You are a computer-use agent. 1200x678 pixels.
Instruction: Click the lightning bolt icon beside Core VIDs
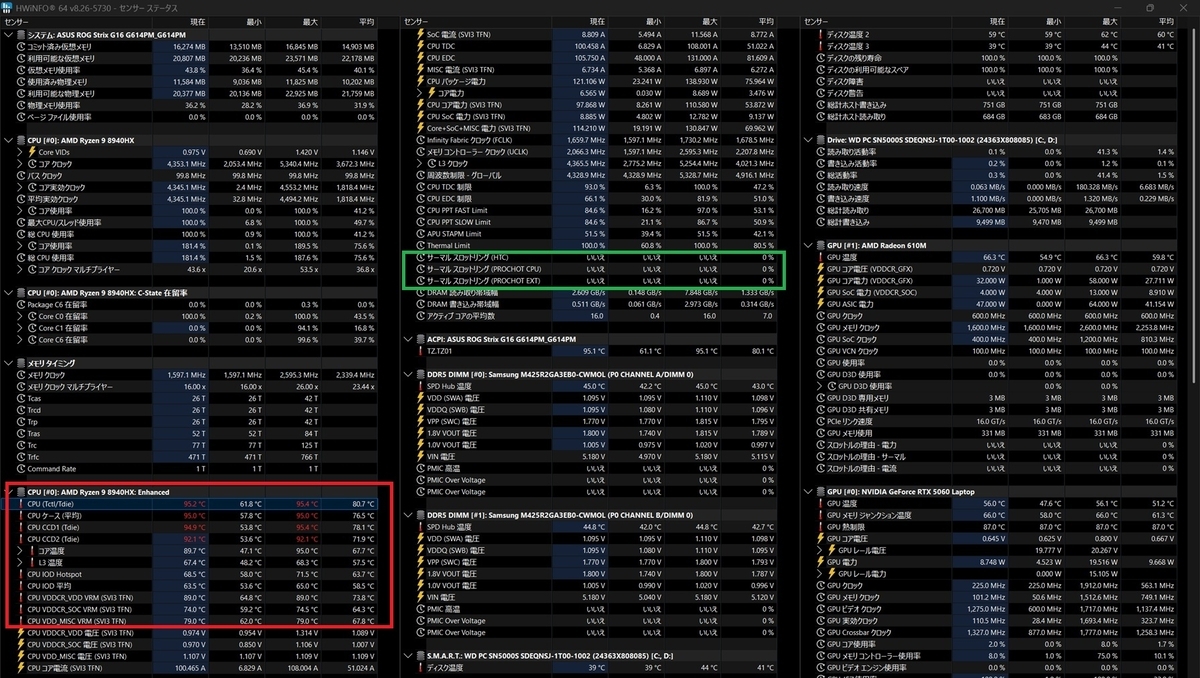coord(33,151)
